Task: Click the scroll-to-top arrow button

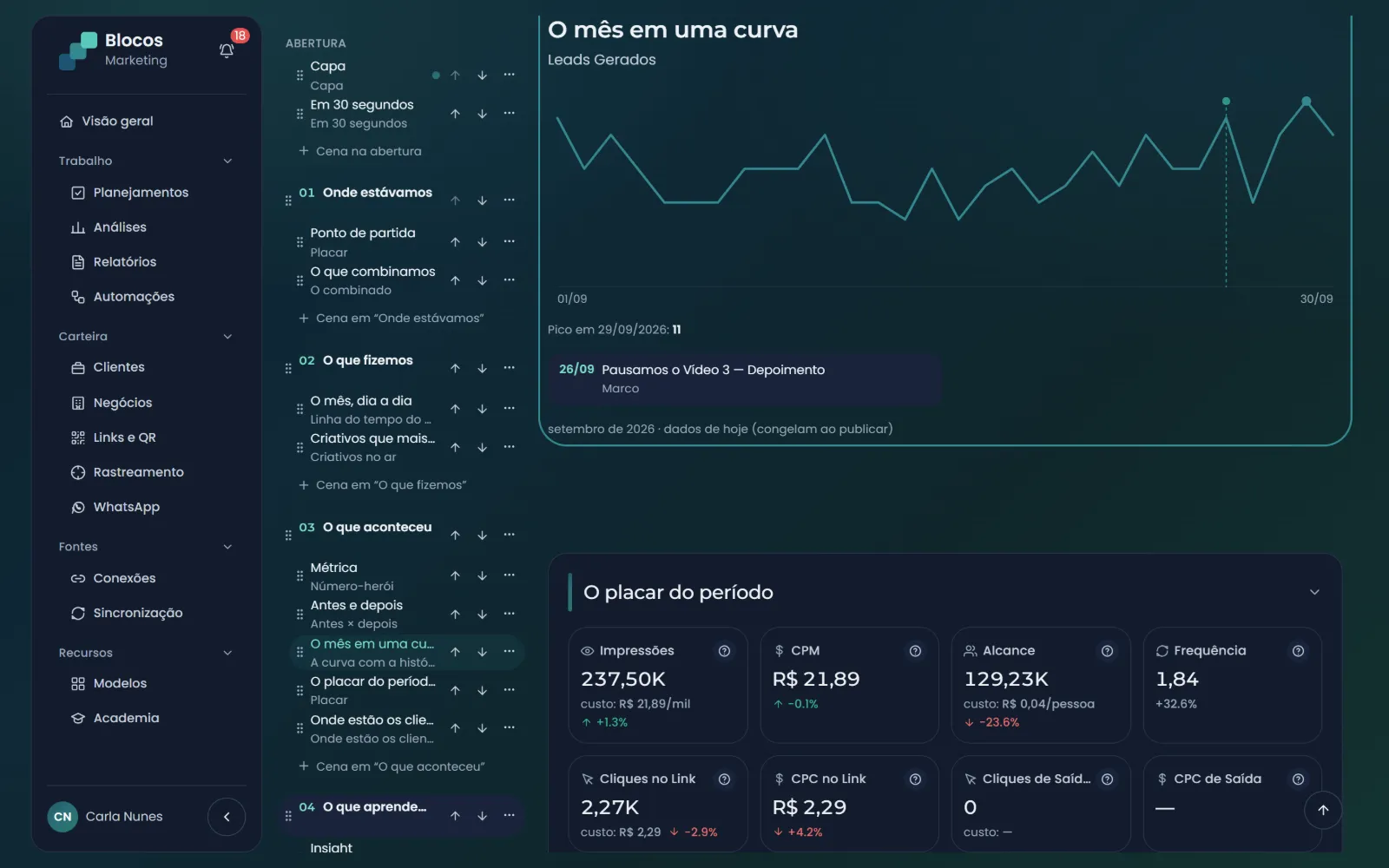Action: pos(1323,810)
